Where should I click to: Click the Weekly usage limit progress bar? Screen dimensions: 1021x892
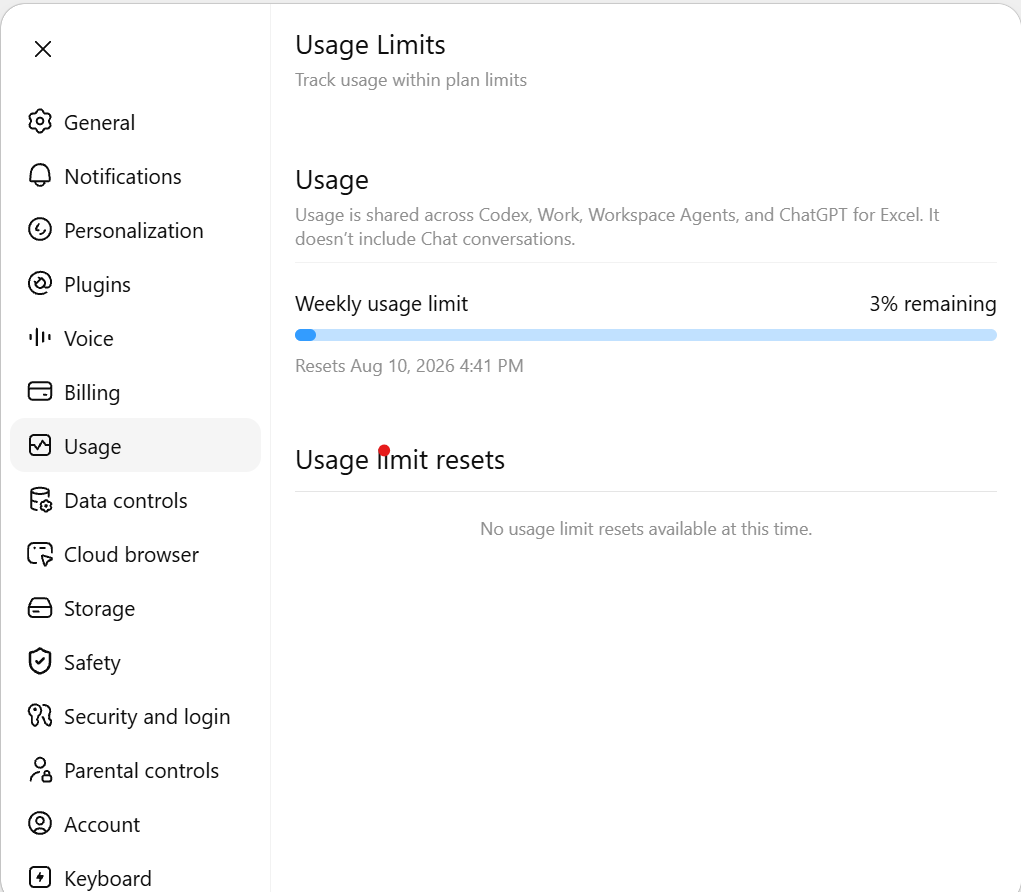[x=646, y=335]
